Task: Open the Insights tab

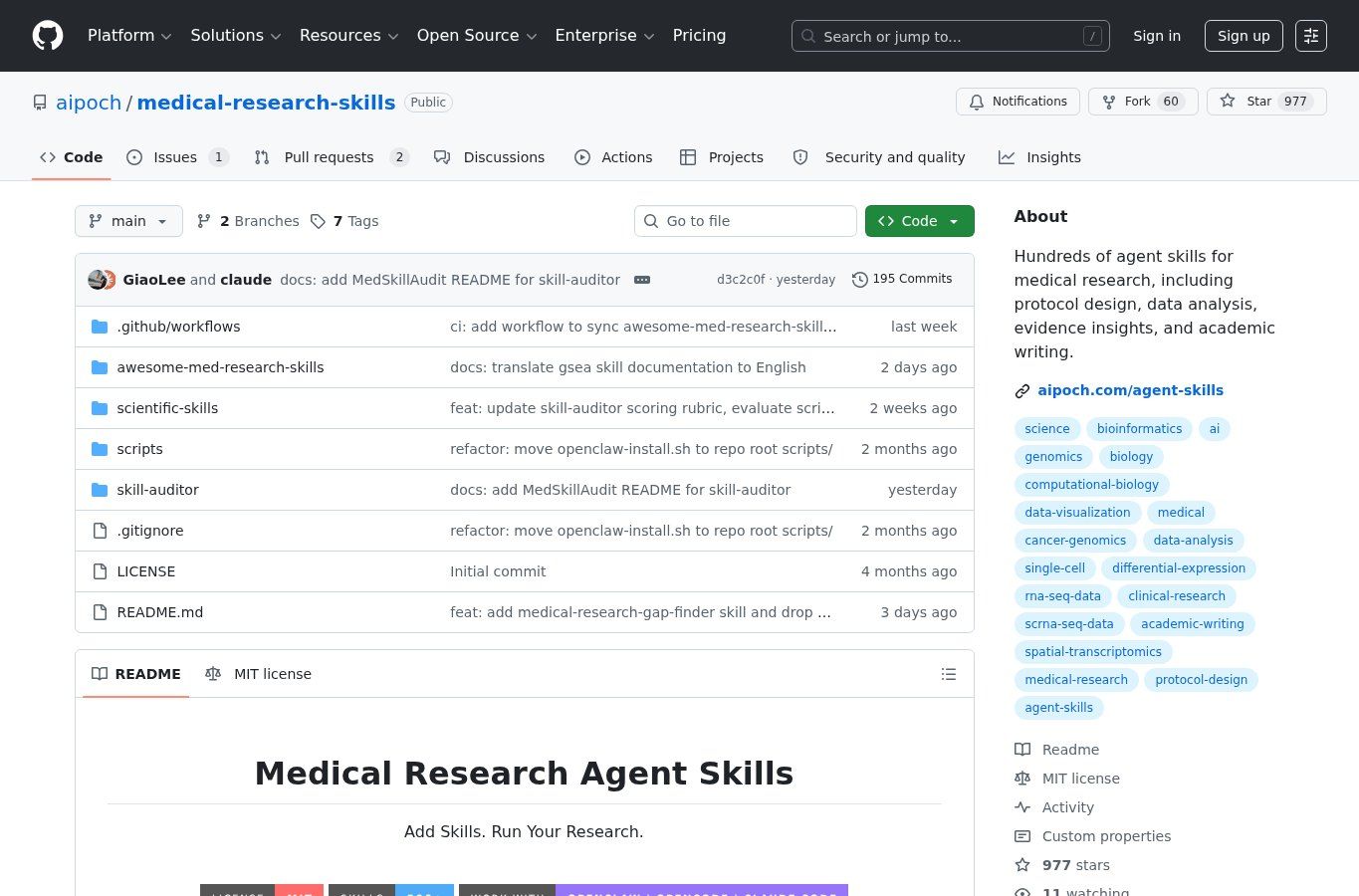Action: pyautogui.click(x=1039, y=157)
